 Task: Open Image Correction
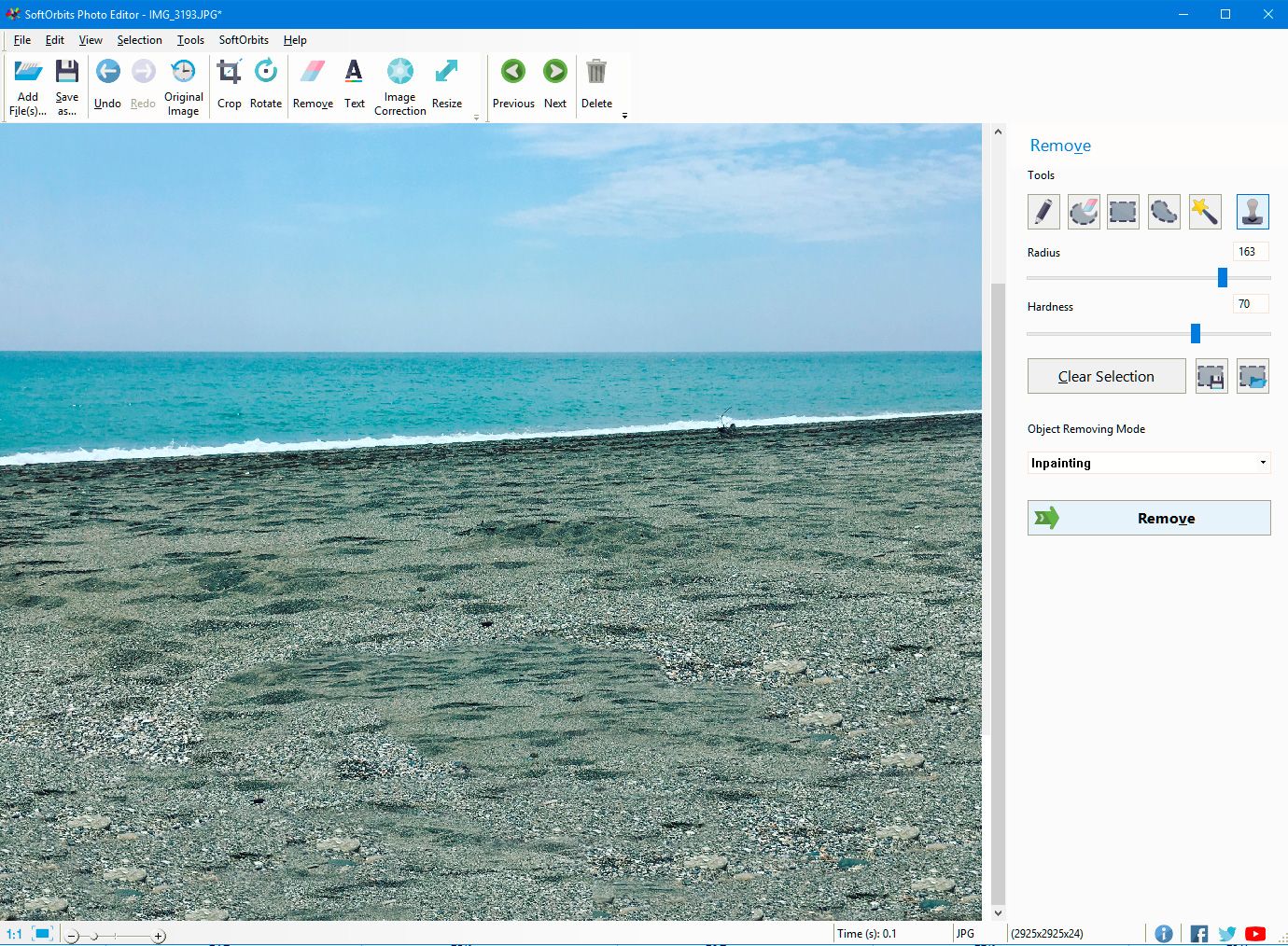pyautogui.click(x=399, y=86)
